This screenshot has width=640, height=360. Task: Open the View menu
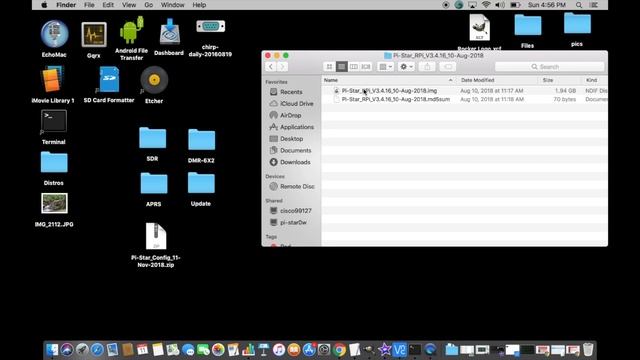click(x=129, y=5)
